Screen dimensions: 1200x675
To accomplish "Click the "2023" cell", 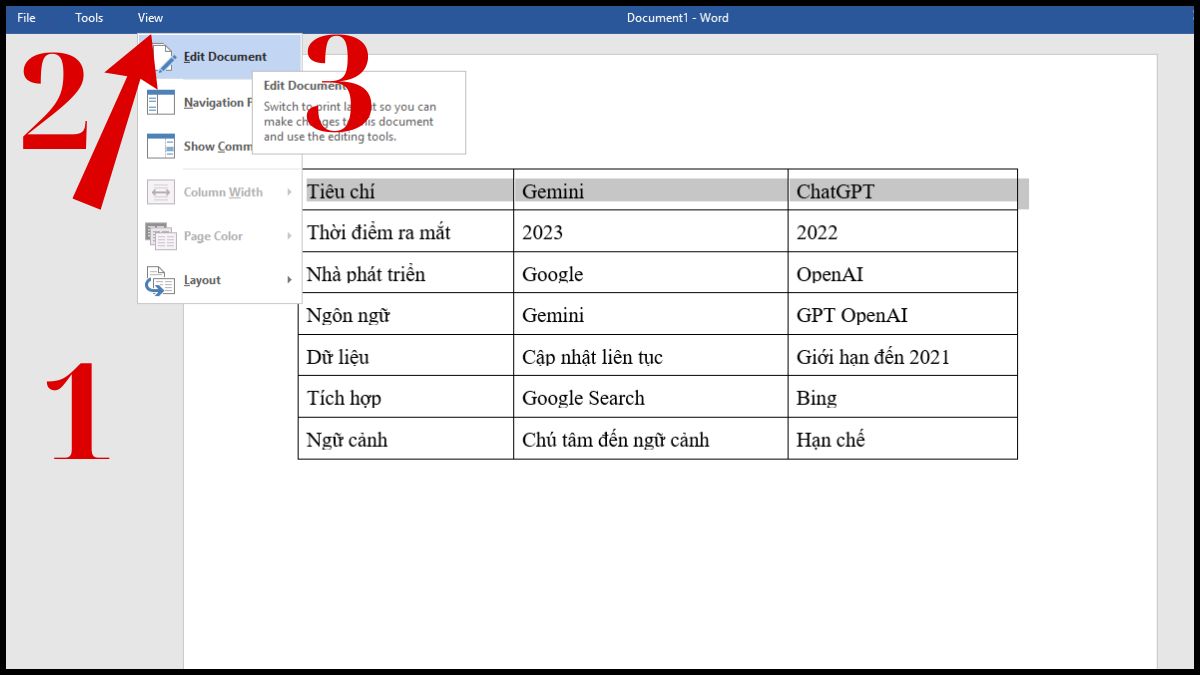I will [x=651, y=232].
